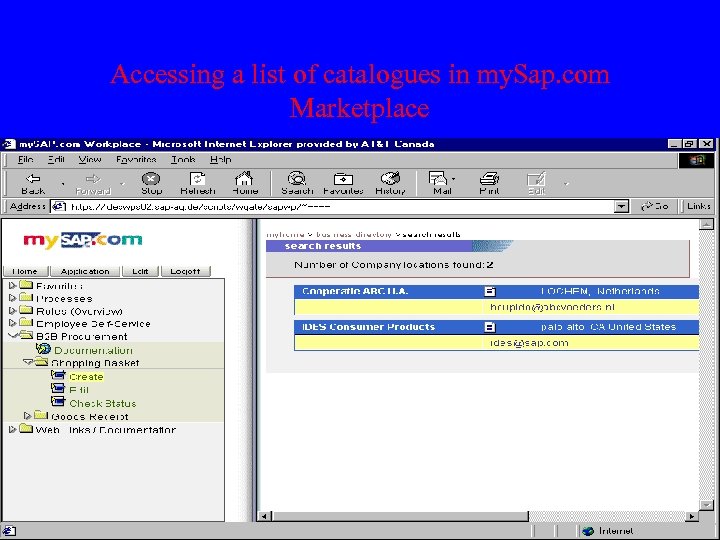Click the Application button
This screenshot has height=540, width=720.
pyautogui.click(x=85, y=271)
